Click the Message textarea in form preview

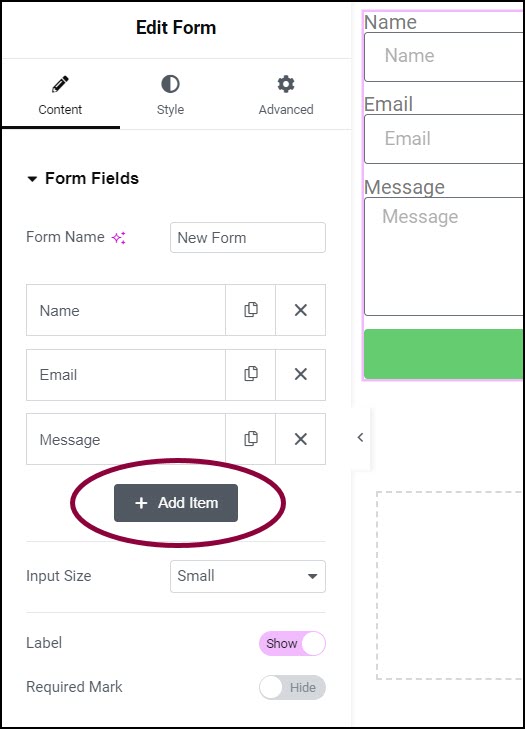click(444, 256)
